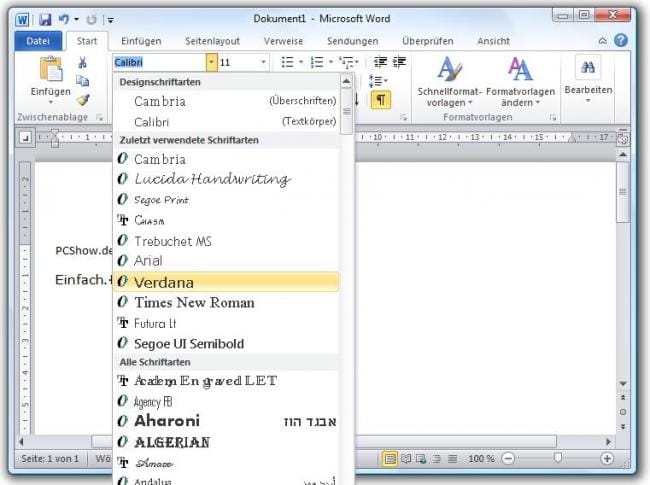This screenshot has width=650, height=485.
Task: Open the Verweise ribbon tab
Action: click(284, 41)
